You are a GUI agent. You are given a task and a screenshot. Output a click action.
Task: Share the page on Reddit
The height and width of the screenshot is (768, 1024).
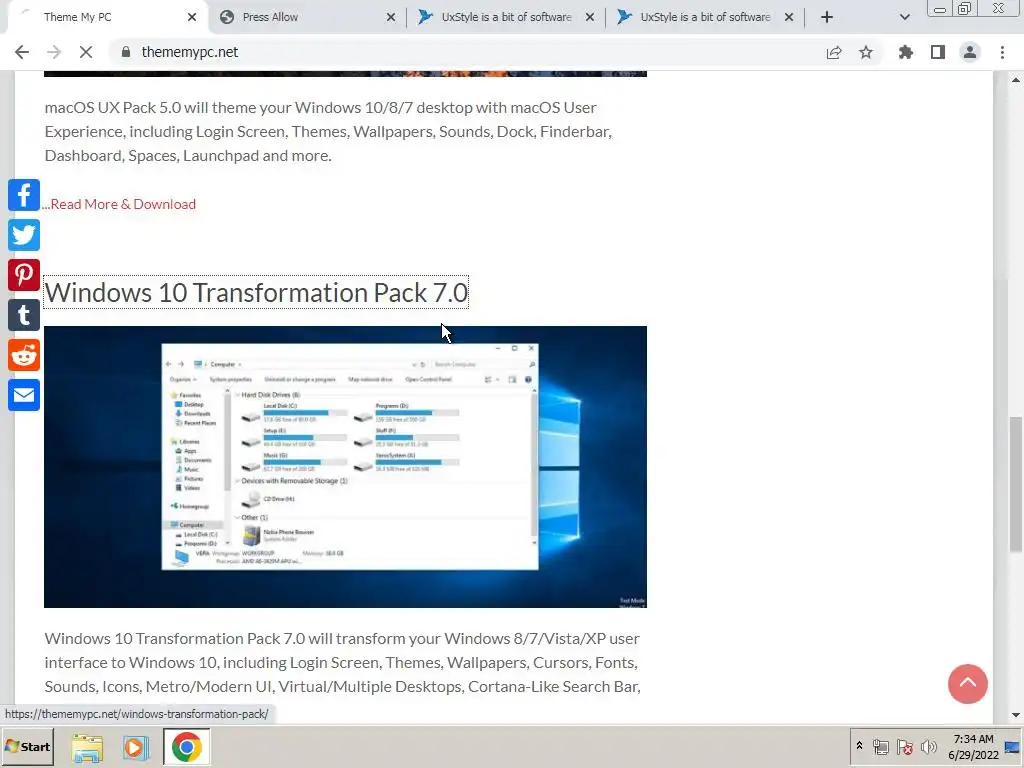24,355
